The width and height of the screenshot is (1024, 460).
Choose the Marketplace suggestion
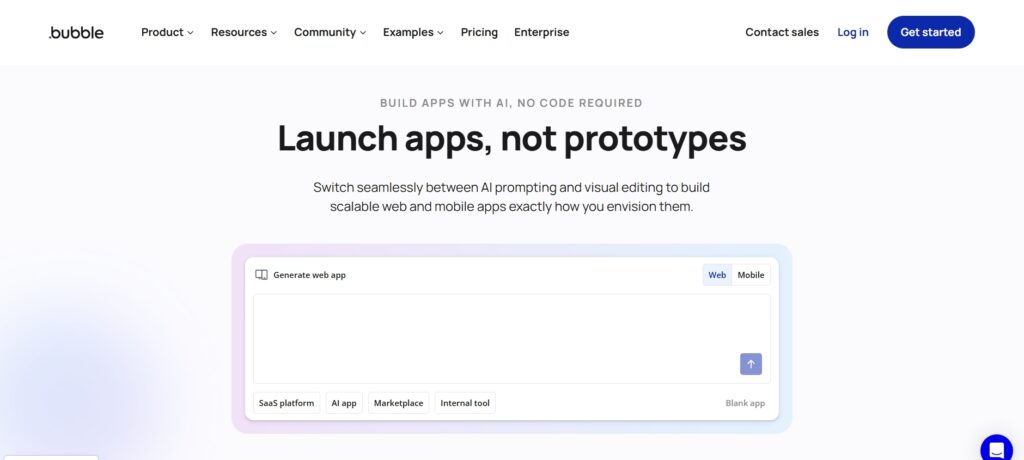click(x=398, y=403)
